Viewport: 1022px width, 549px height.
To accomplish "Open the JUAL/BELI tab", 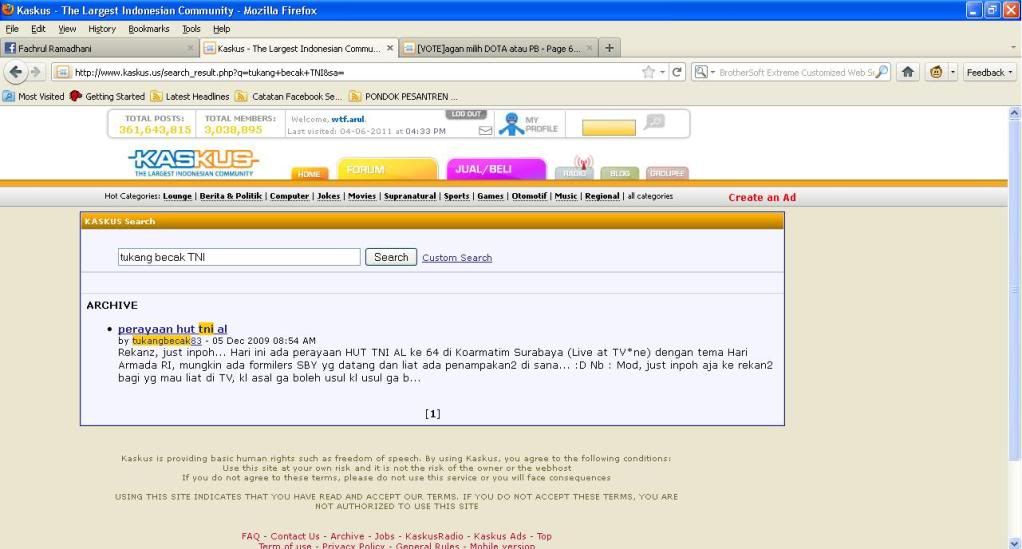I will point(496,169).
